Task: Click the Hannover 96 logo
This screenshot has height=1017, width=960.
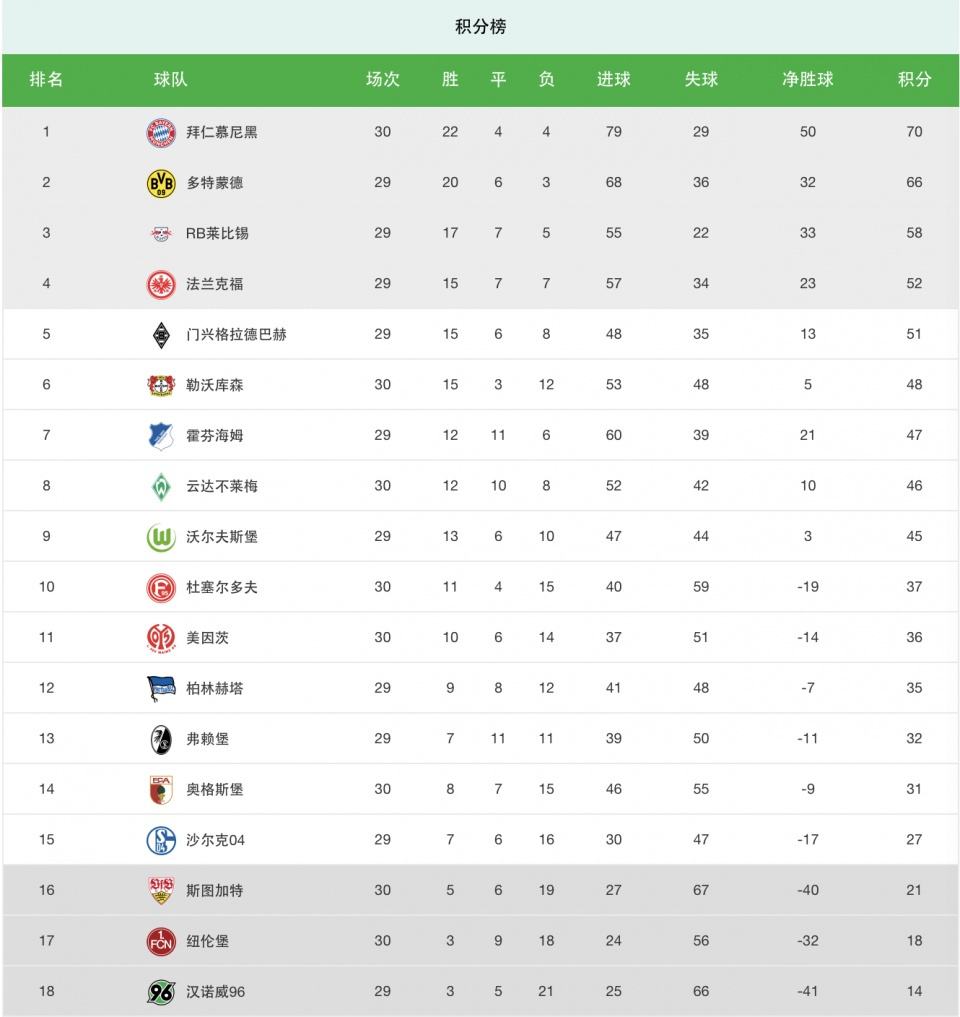Action: [161, 992]
